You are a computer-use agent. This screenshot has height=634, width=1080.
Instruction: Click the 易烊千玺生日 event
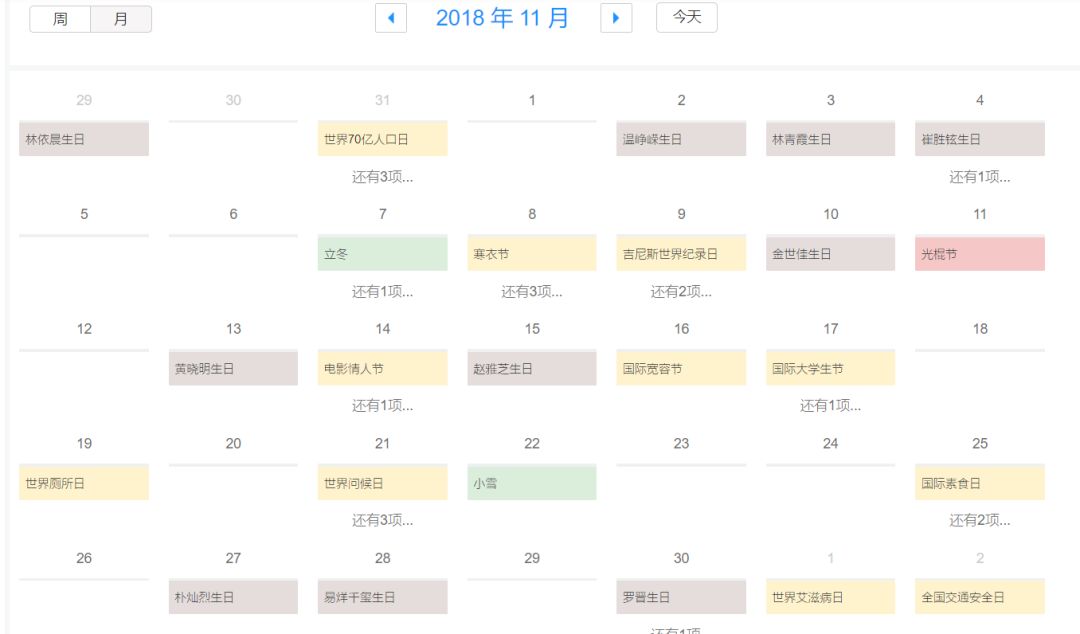(x=382, y=598)
